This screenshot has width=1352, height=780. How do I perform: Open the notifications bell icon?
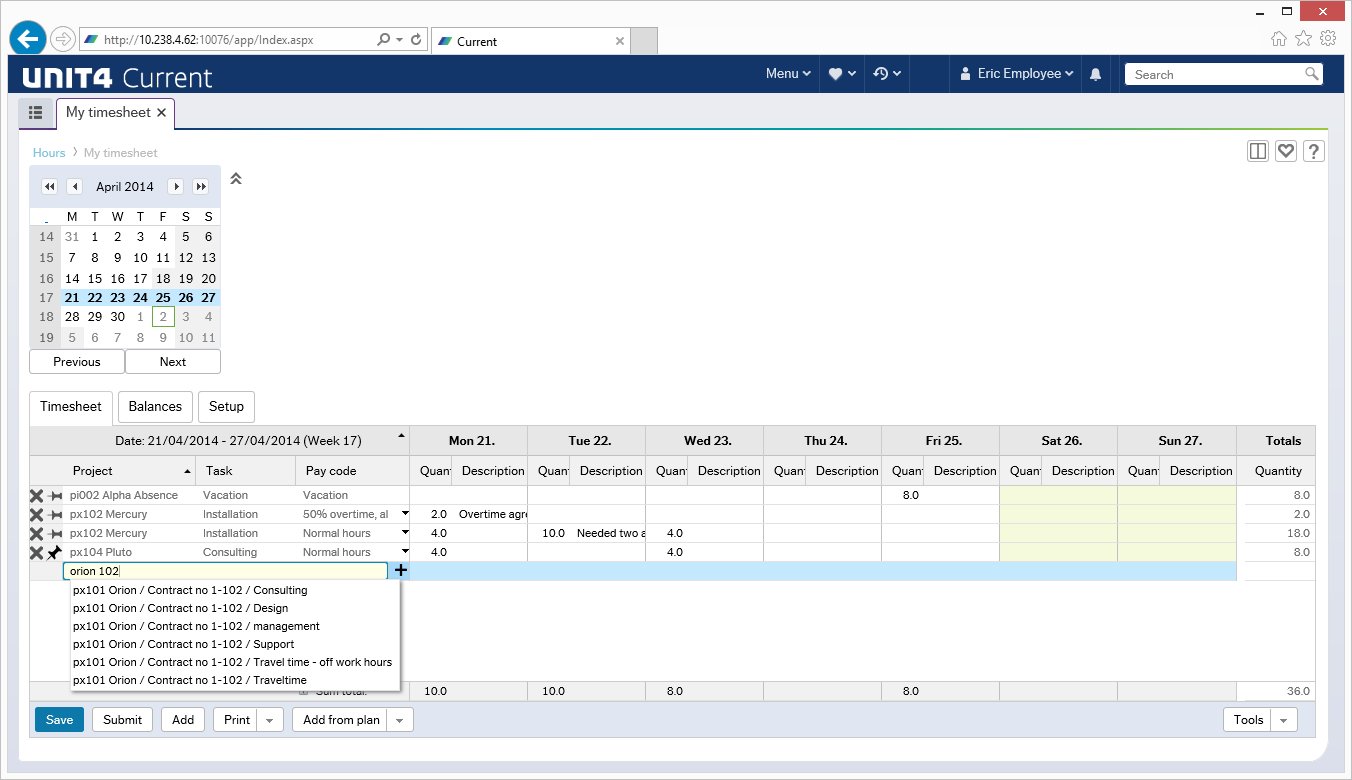1095,73
